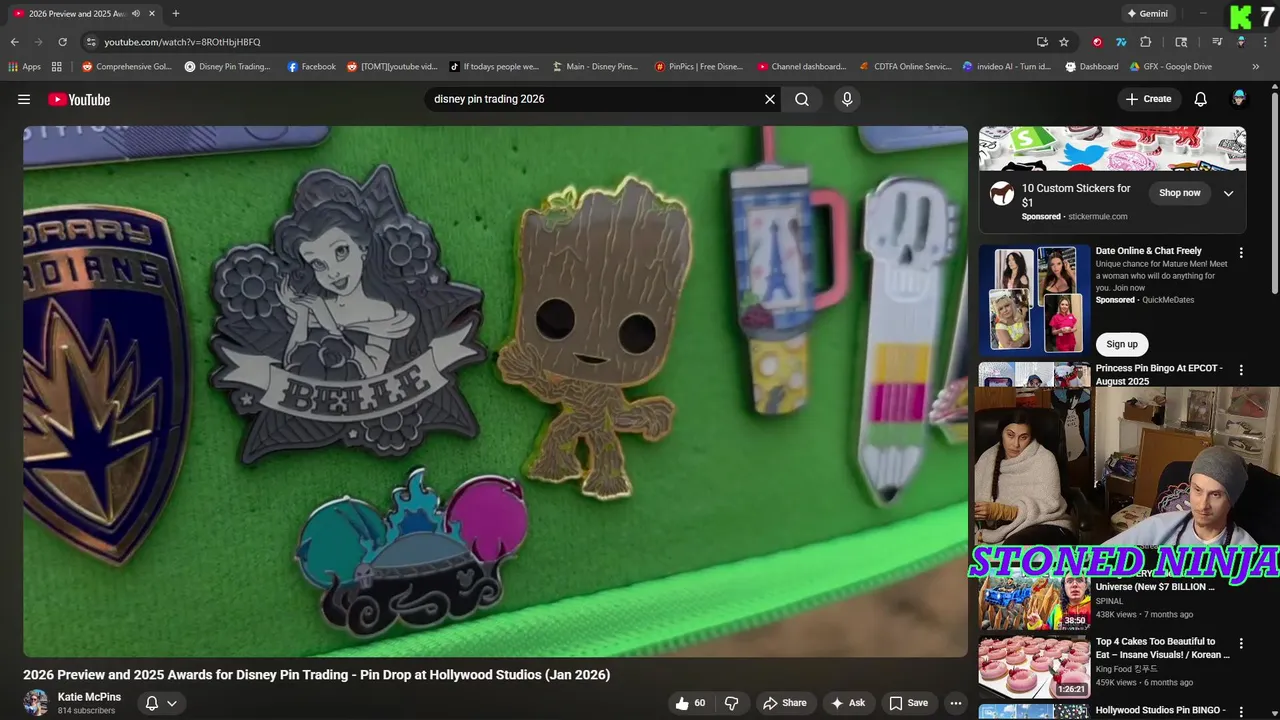Open the CDTFA Online Services bookmark

tap(906, 66)
